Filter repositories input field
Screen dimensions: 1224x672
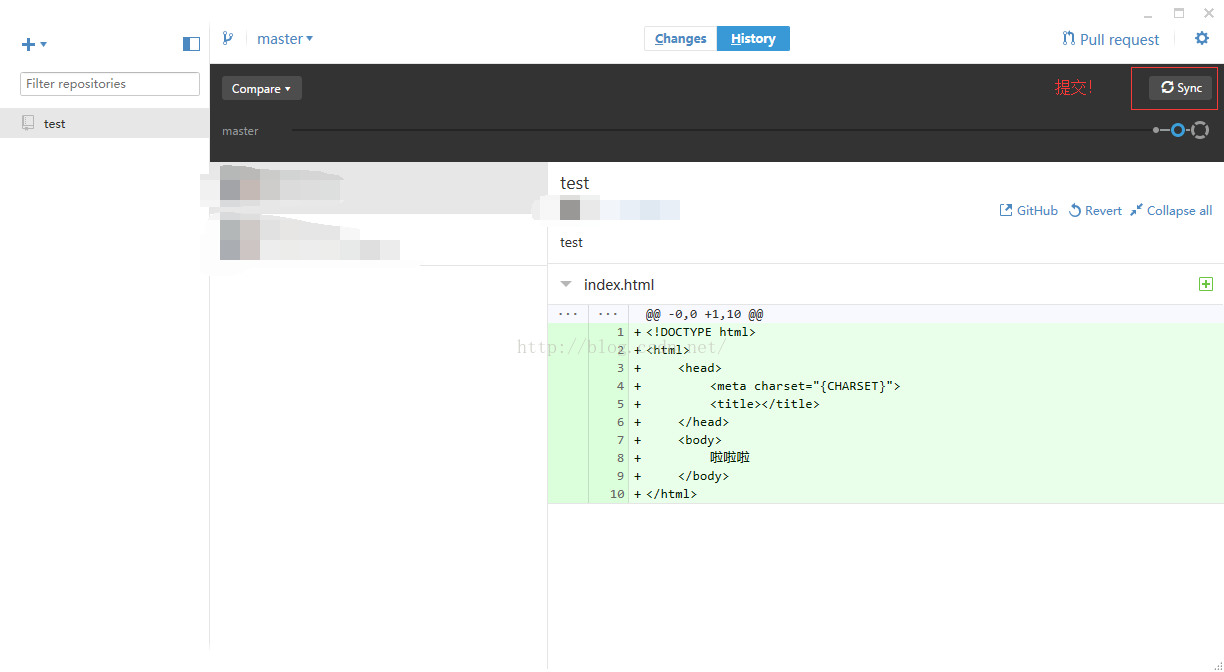click(110, 84)
